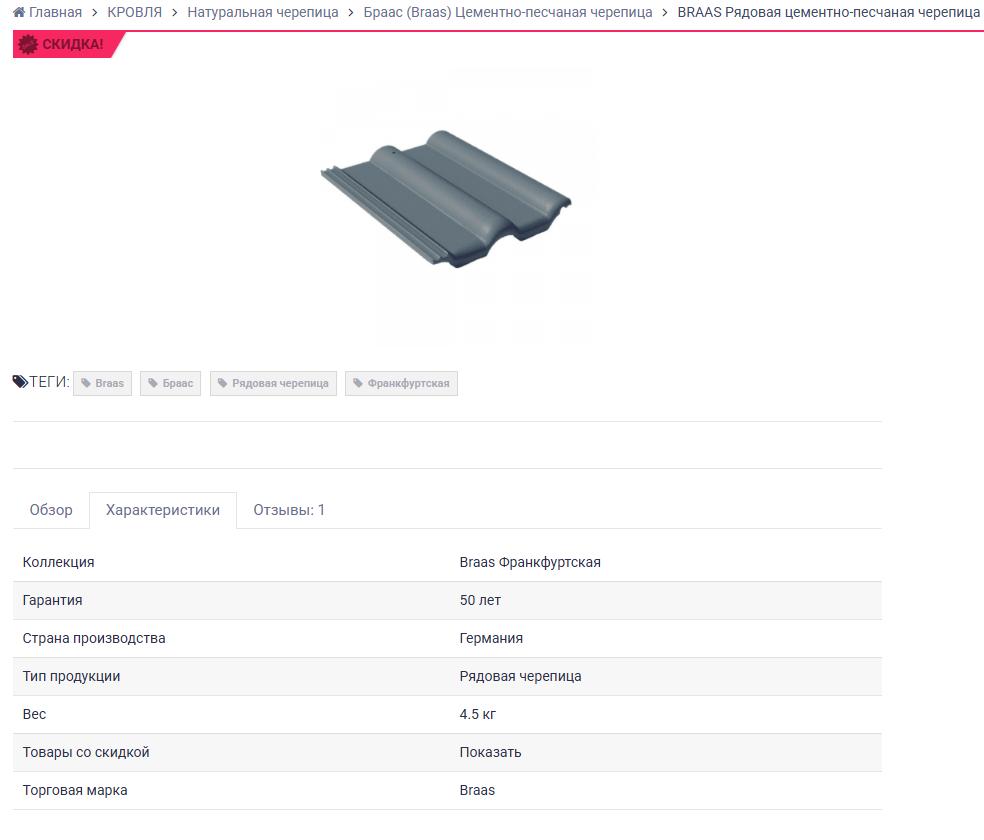Navigate to Натуральная черепица breadcrumb
This screenshot has width=984, height=840.
point(263,12)
